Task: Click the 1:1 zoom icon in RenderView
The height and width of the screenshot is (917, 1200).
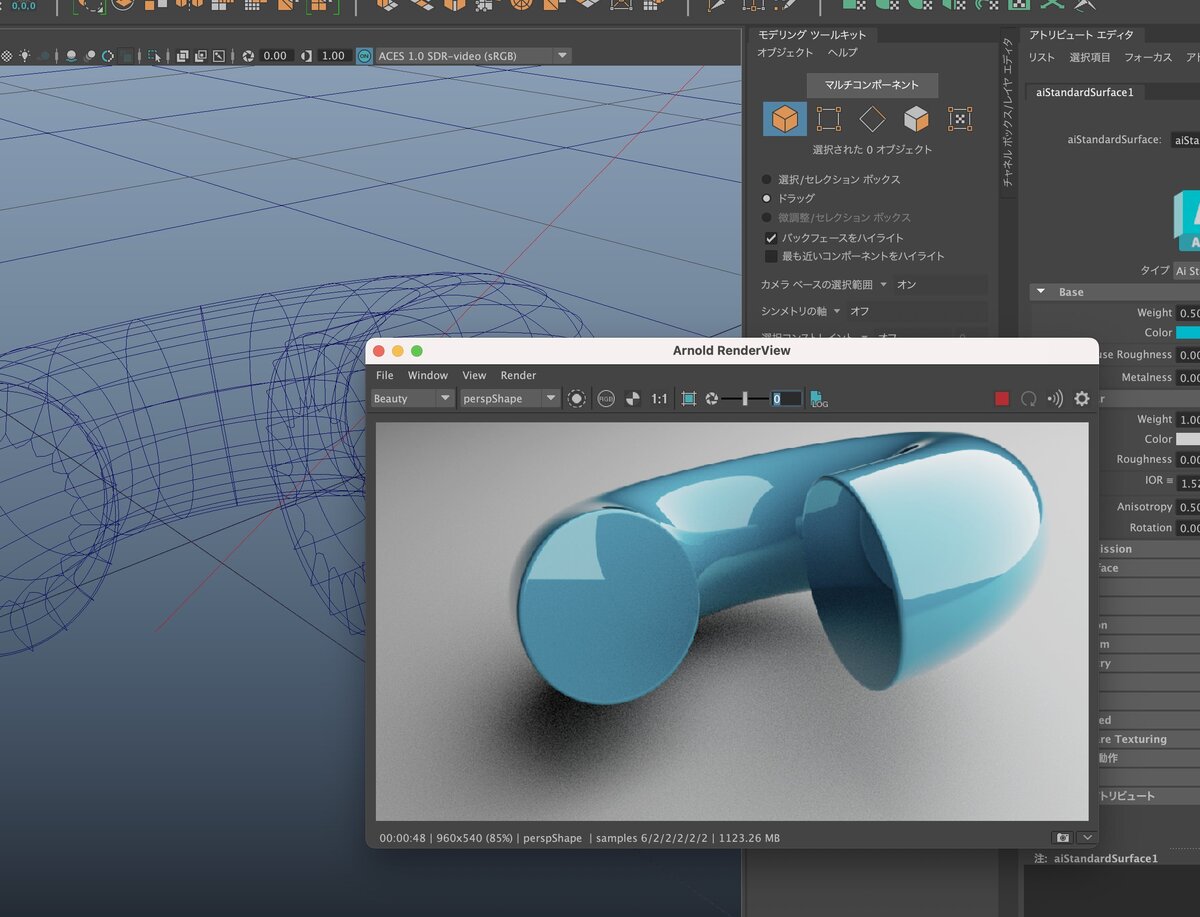Action: 659,398
